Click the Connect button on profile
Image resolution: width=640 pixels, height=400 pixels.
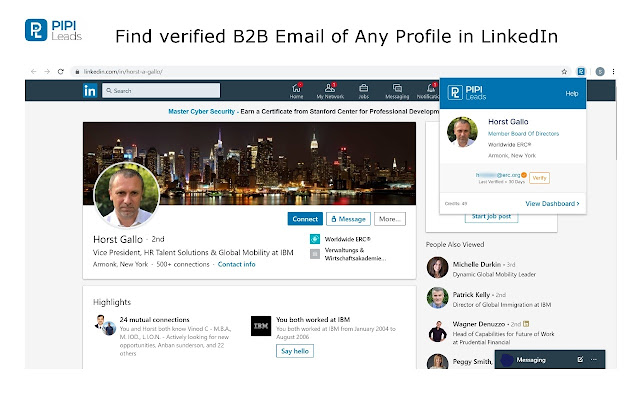point(303,218)
